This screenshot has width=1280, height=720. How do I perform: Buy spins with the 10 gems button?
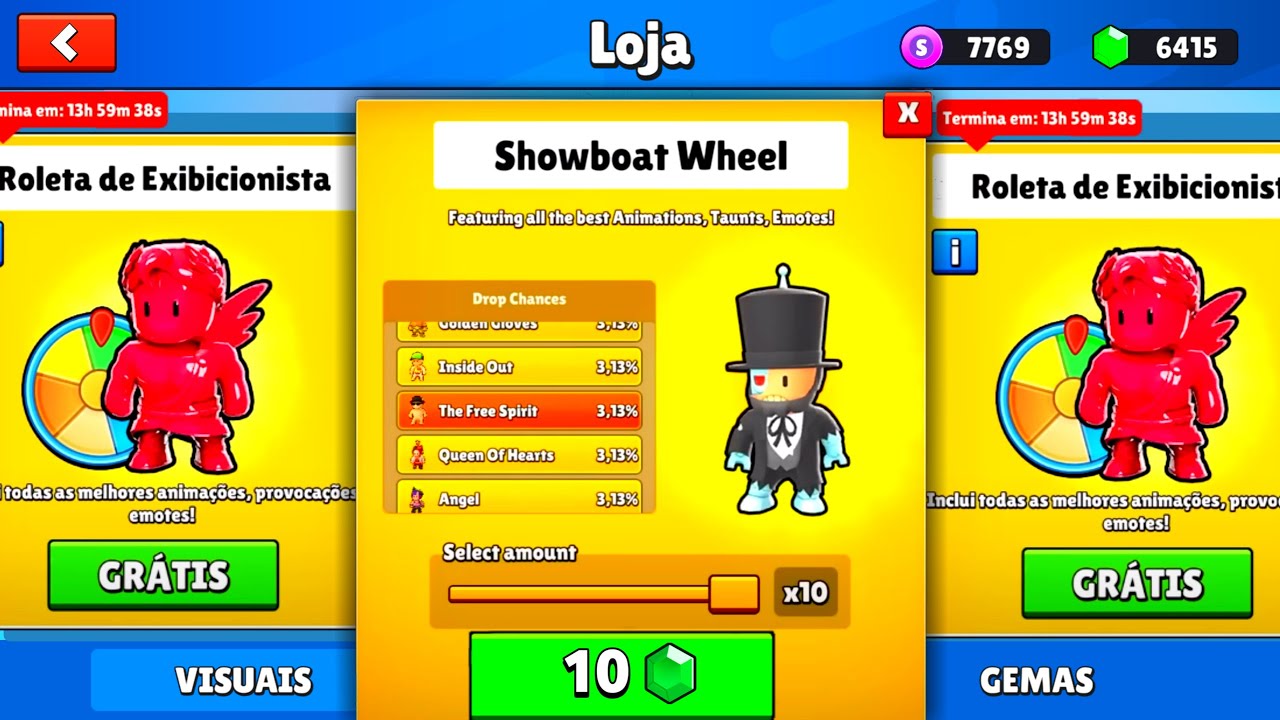pos(621,674)
